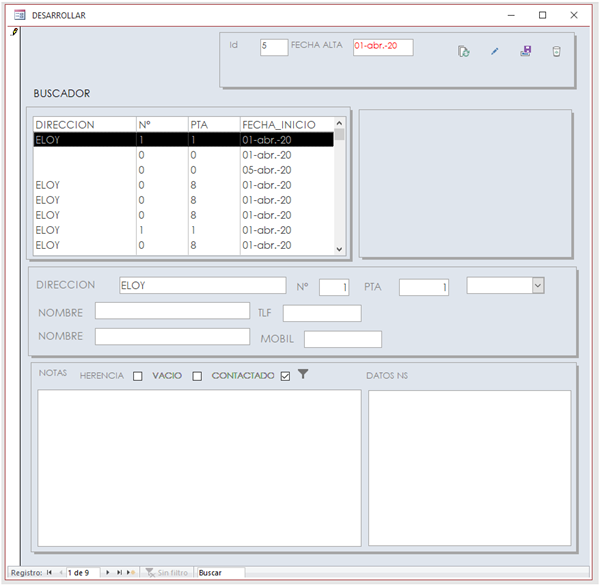Click the refresh/duplicate record icon

[x=464, y=51]
